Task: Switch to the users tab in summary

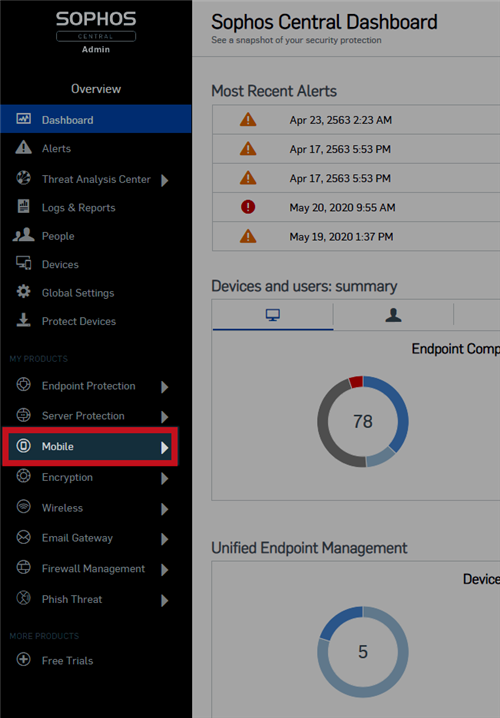Action: pyautogui.click(x=393, y=315)
